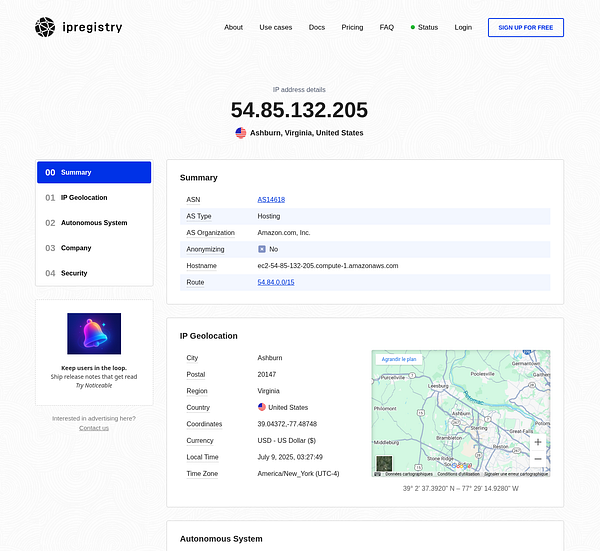Click the hostname ec2-54-85-132-205 value
600x551 pixels.
coord(328,266)
